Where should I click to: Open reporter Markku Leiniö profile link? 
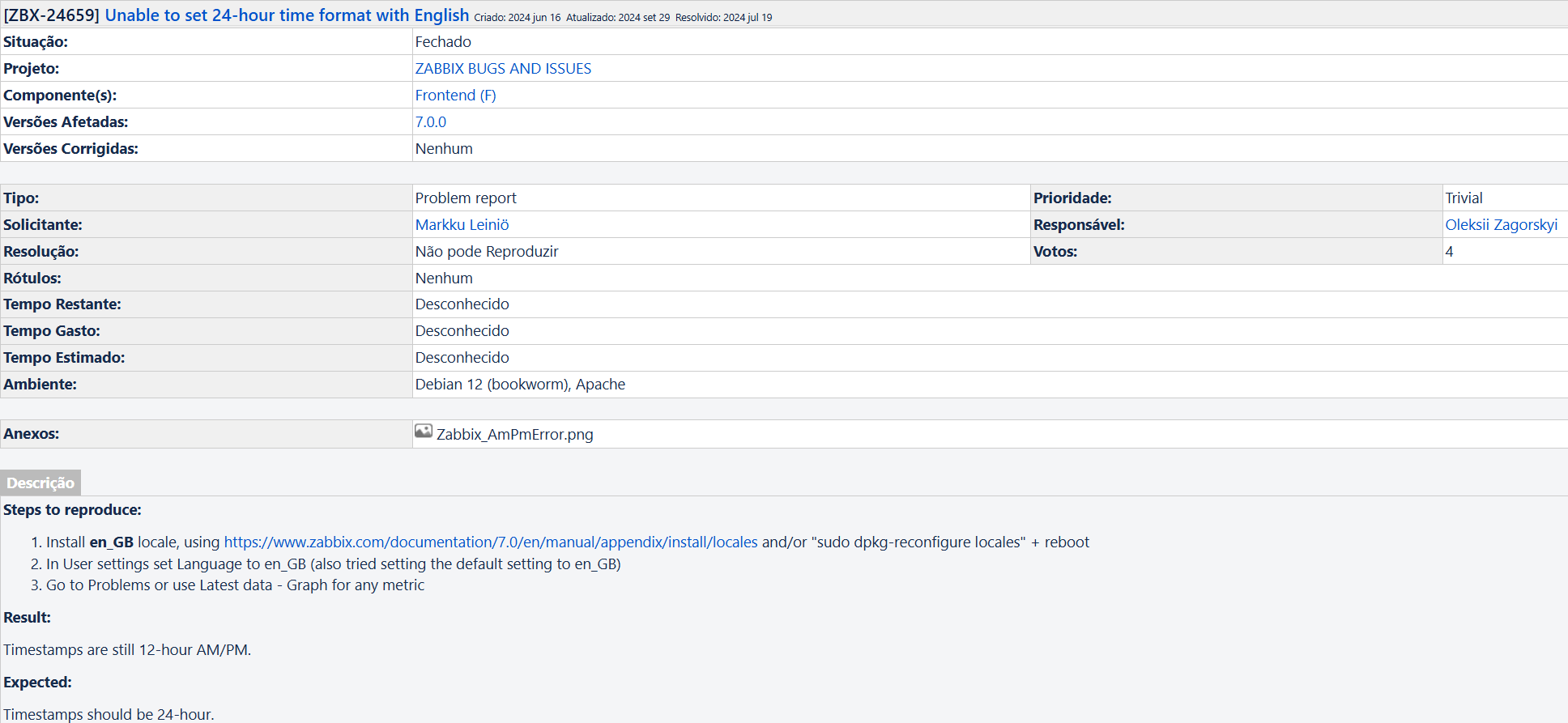[462, 225]
